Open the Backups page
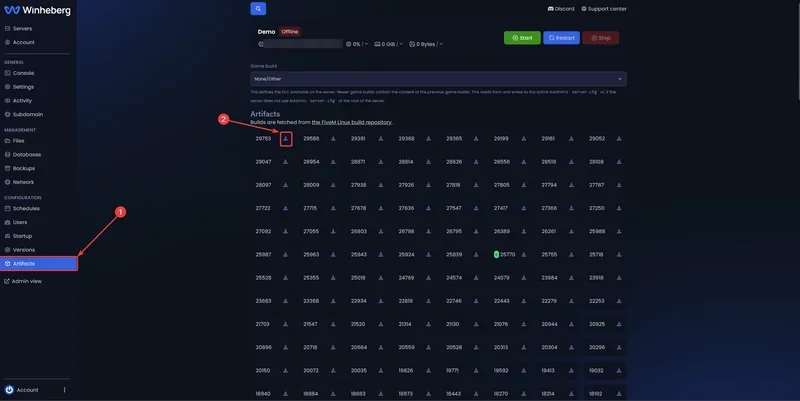Image resolution: width=800 pixels, height=401 pixels. coord(20,168)
